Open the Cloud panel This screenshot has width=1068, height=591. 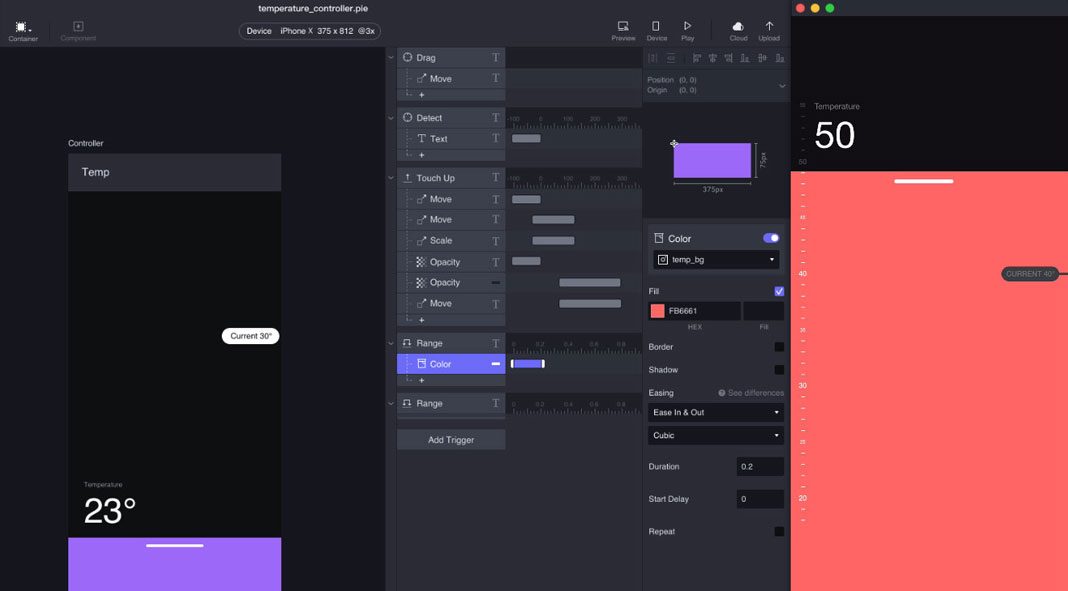pyautogui.click(x=737, y=28)
